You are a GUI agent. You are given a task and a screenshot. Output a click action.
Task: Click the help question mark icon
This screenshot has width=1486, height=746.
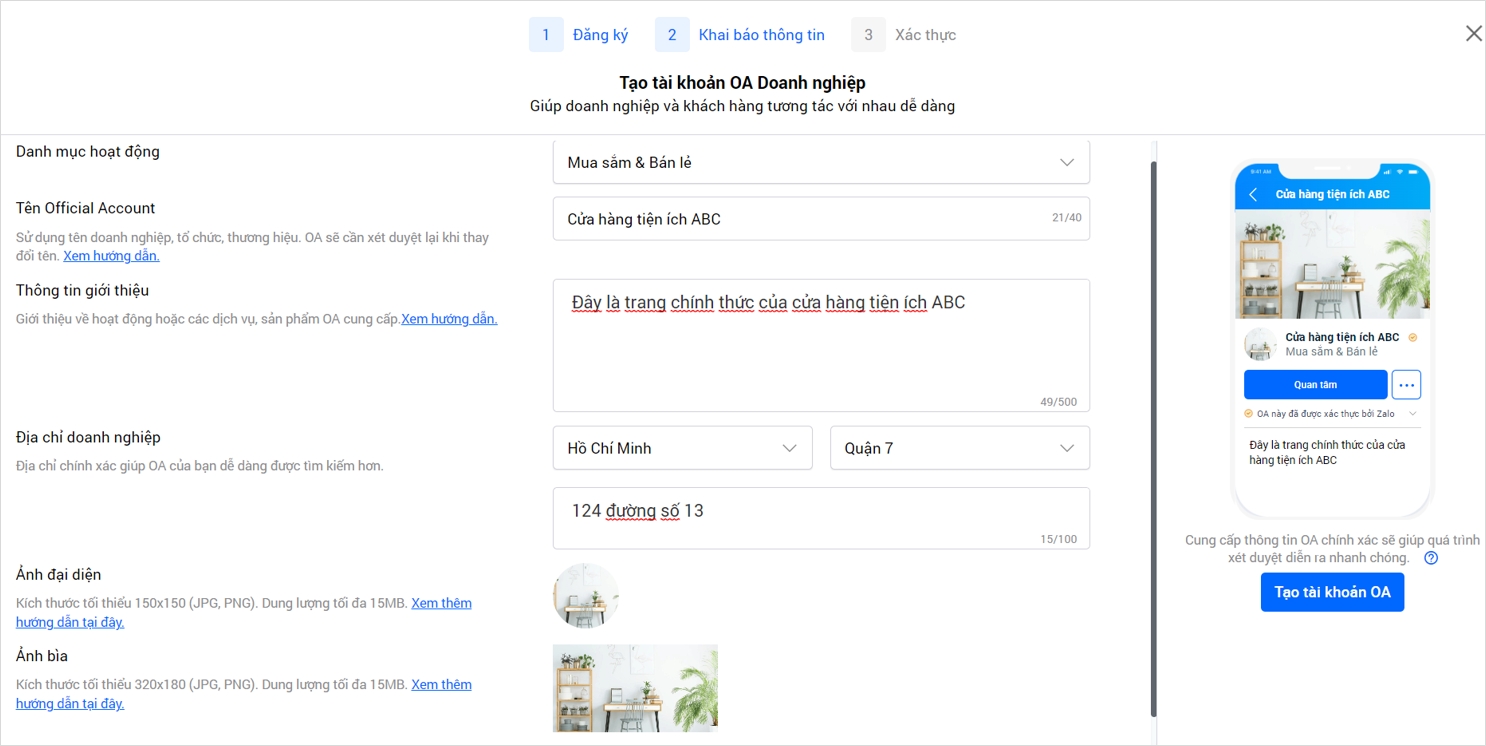[x=1431, y=558]
